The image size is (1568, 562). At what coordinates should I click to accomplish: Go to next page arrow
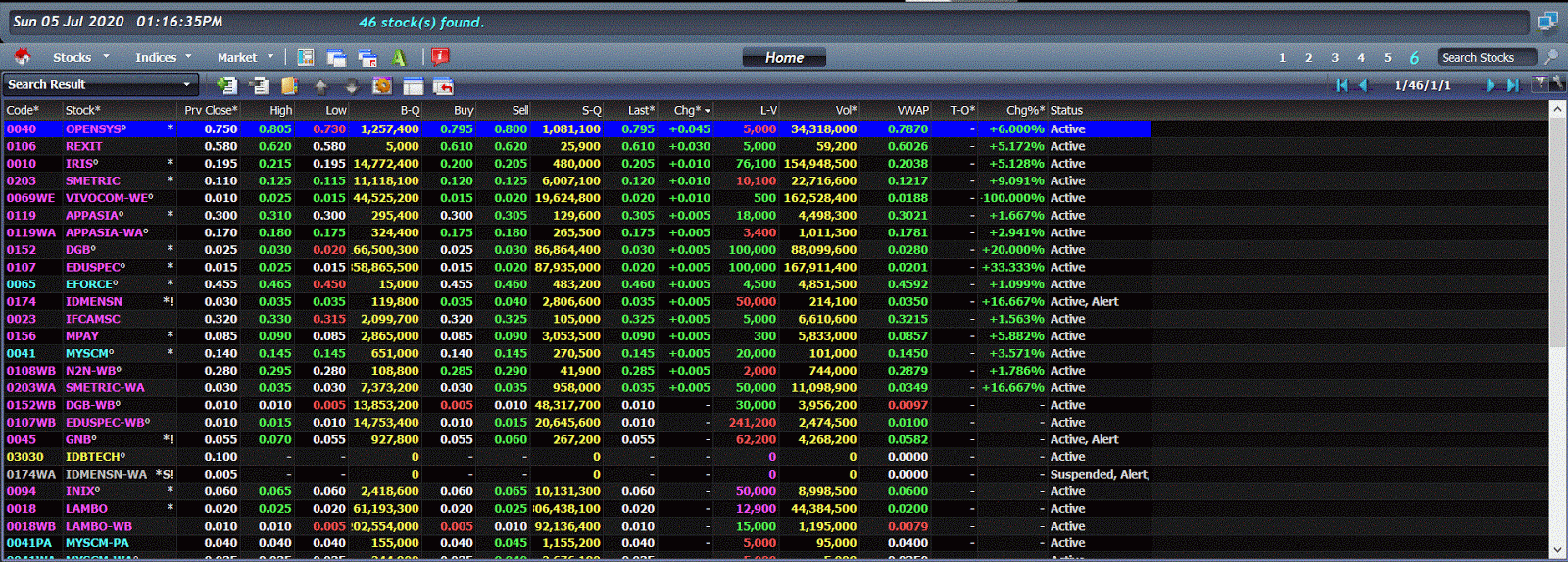coord(1491,85)
